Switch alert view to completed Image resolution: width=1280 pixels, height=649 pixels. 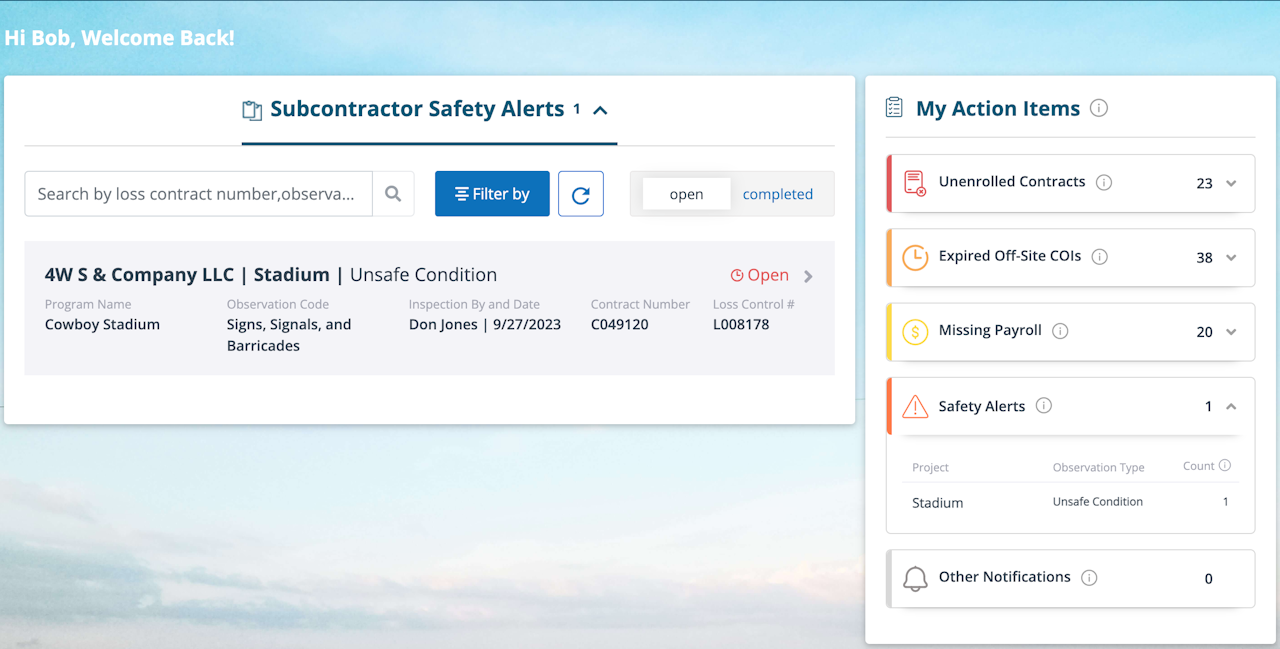pyautogui.click(x=777, y=194)
